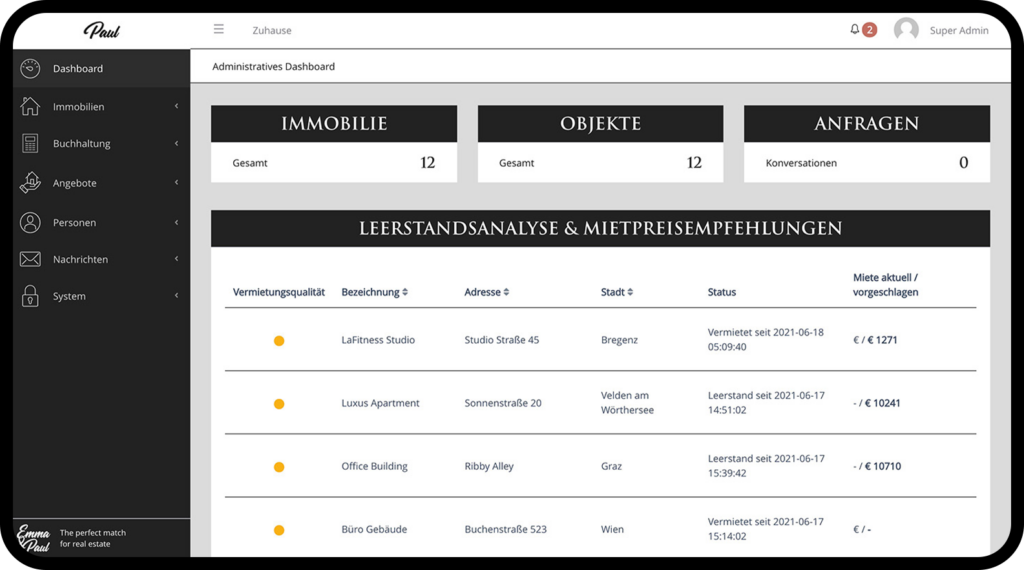Click the System padlock icon
The height and width of the screenshot is (570, 1024).
(x=30, y=296)
